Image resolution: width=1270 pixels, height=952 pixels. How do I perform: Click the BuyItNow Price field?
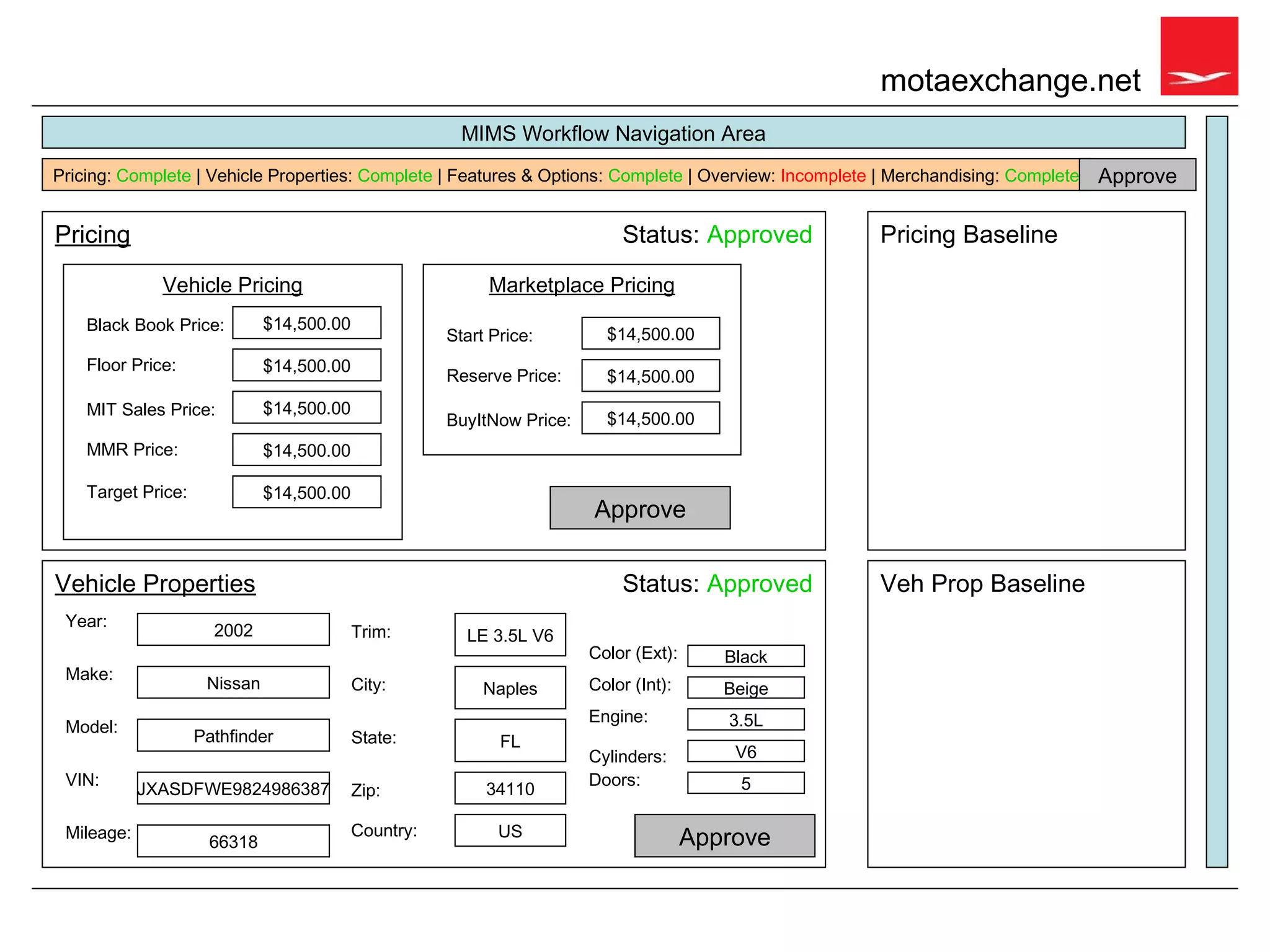click(x=650, y=418)
